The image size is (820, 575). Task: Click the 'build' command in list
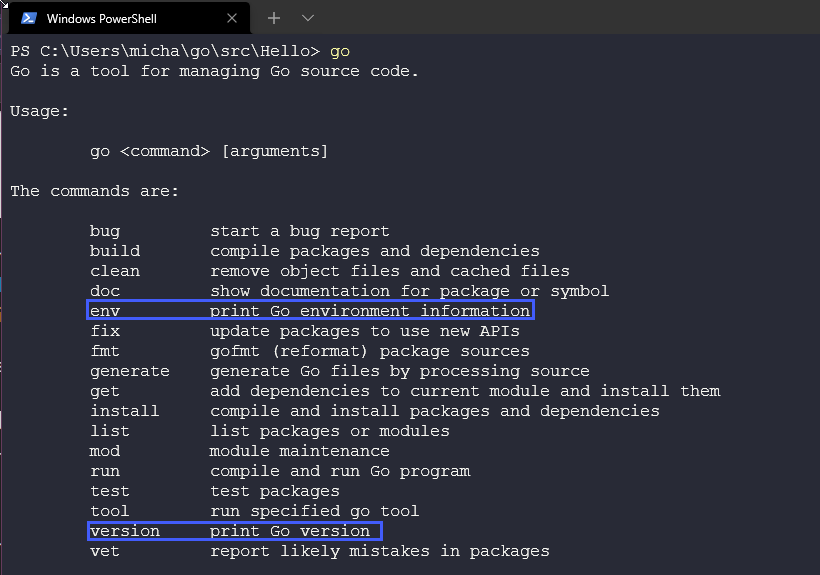tap(115, 251)
